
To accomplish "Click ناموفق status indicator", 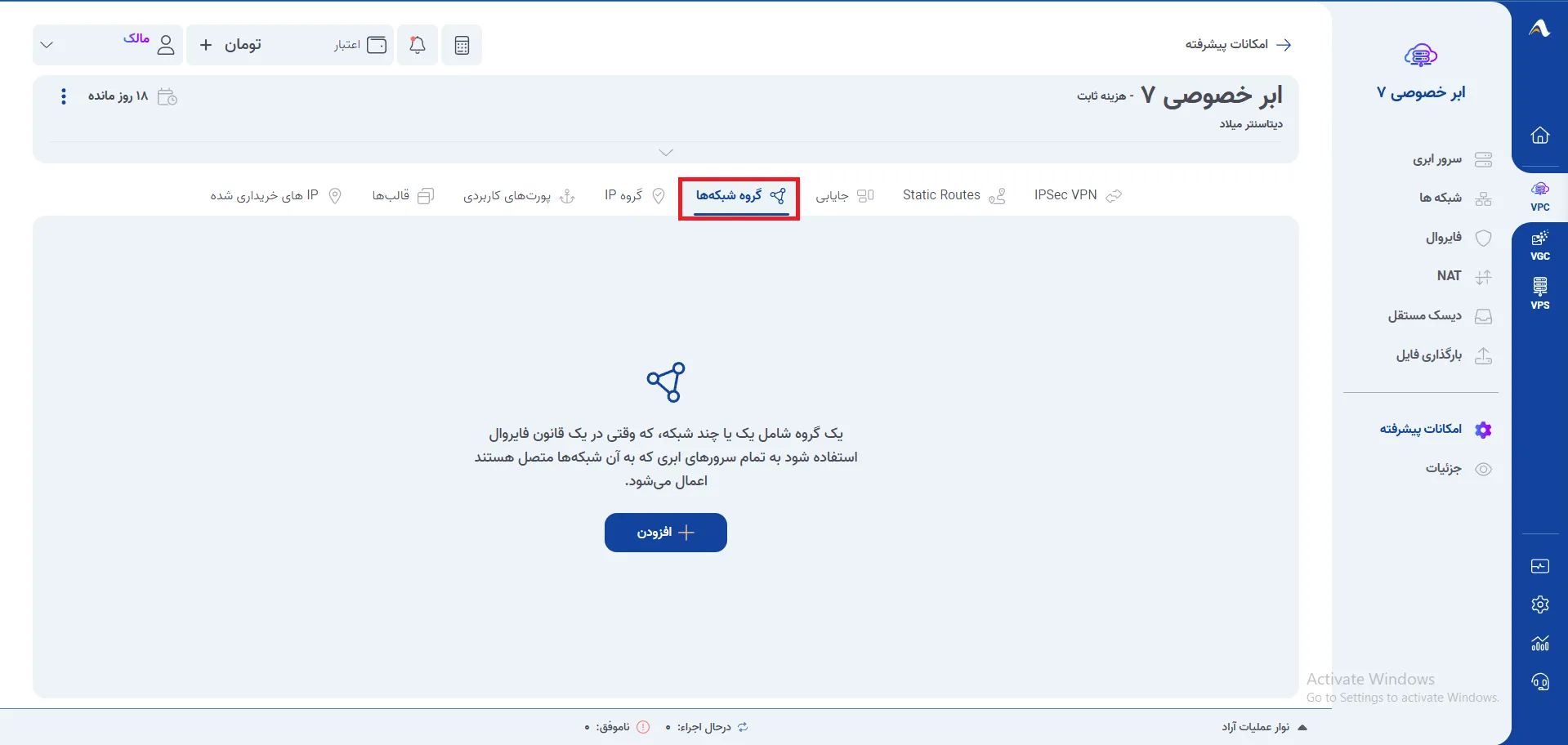I will (x=617, y=727).
